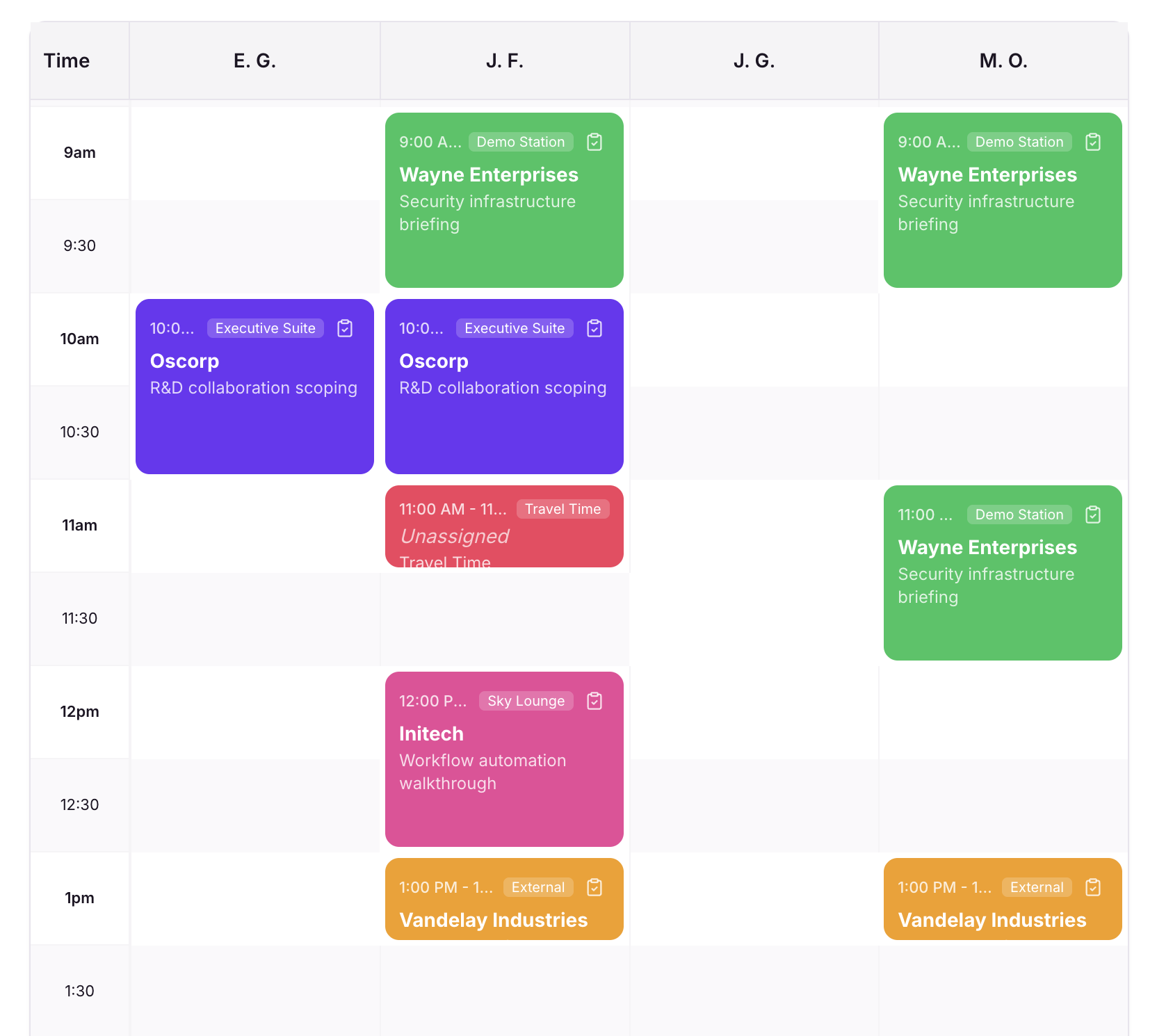Click the 9:30 time label
This screenshot has width=1157, height=1036.
point(80,245)
